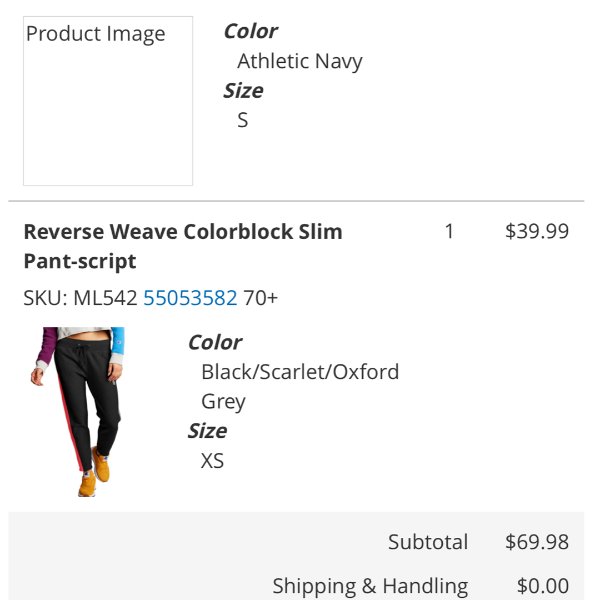The width and height of the screenshot is (600, 600).
Task: Select the Reverse Weave Colorblock Slim Pant-script title
Action: pyautogui.click(x=183, y=246)
